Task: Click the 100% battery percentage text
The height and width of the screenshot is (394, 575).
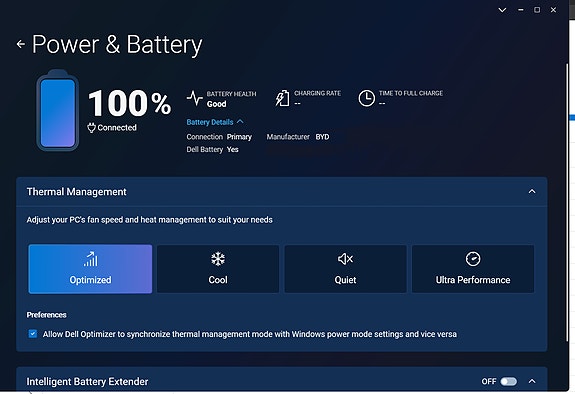Action: point(129,103)
